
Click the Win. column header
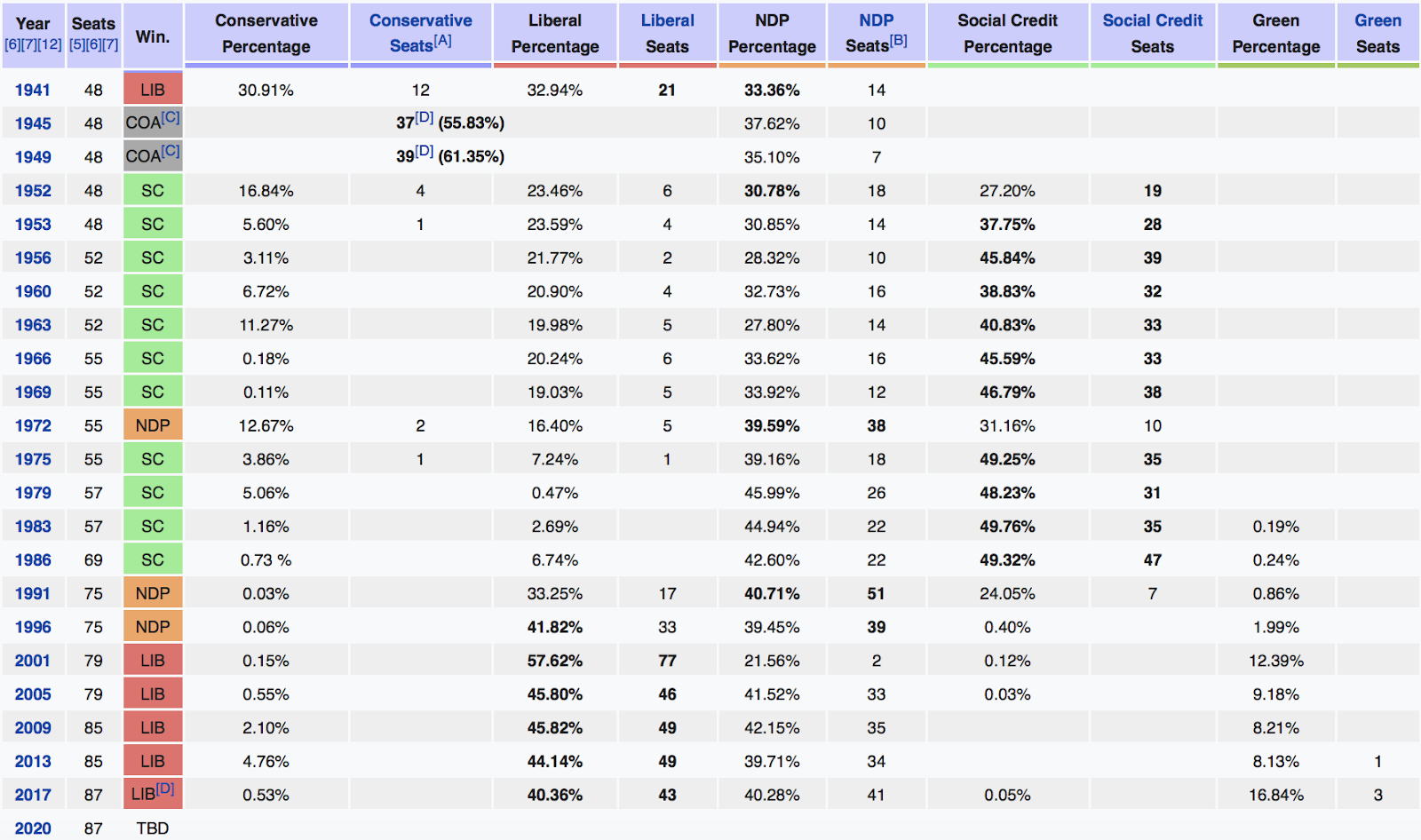click(153, 36)
